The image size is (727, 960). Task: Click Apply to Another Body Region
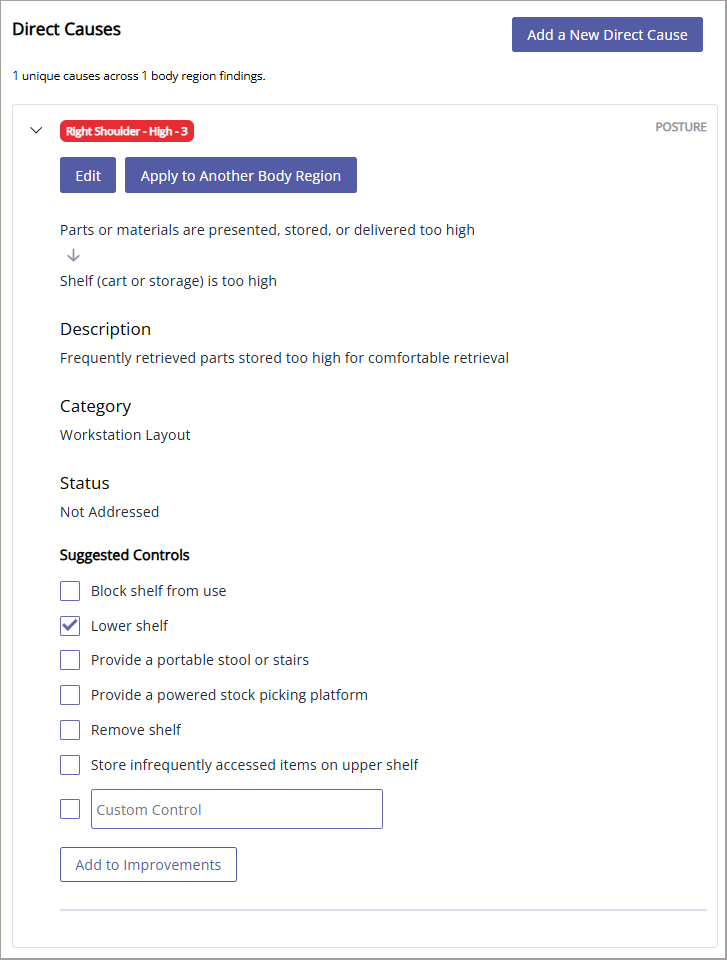click(x=241, y=175)
